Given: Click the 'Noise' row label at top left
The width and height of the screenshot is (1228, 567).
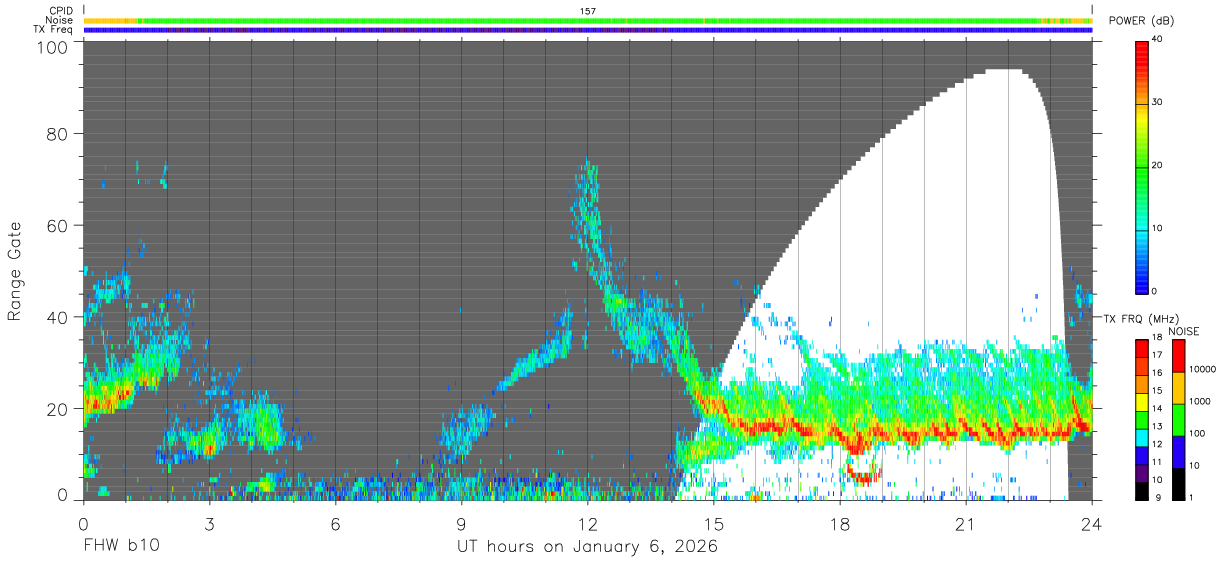Looking at the screenshot, I should point(59,20).
